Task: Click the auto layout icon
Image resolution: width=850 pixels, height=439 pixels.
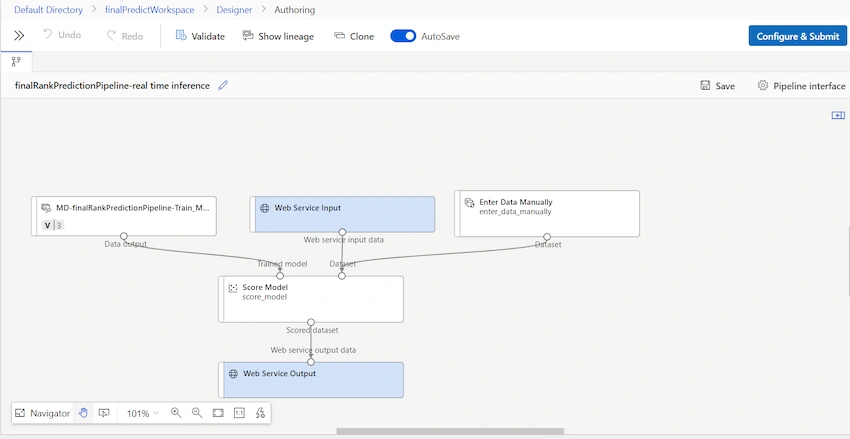Action: point(260,413)
